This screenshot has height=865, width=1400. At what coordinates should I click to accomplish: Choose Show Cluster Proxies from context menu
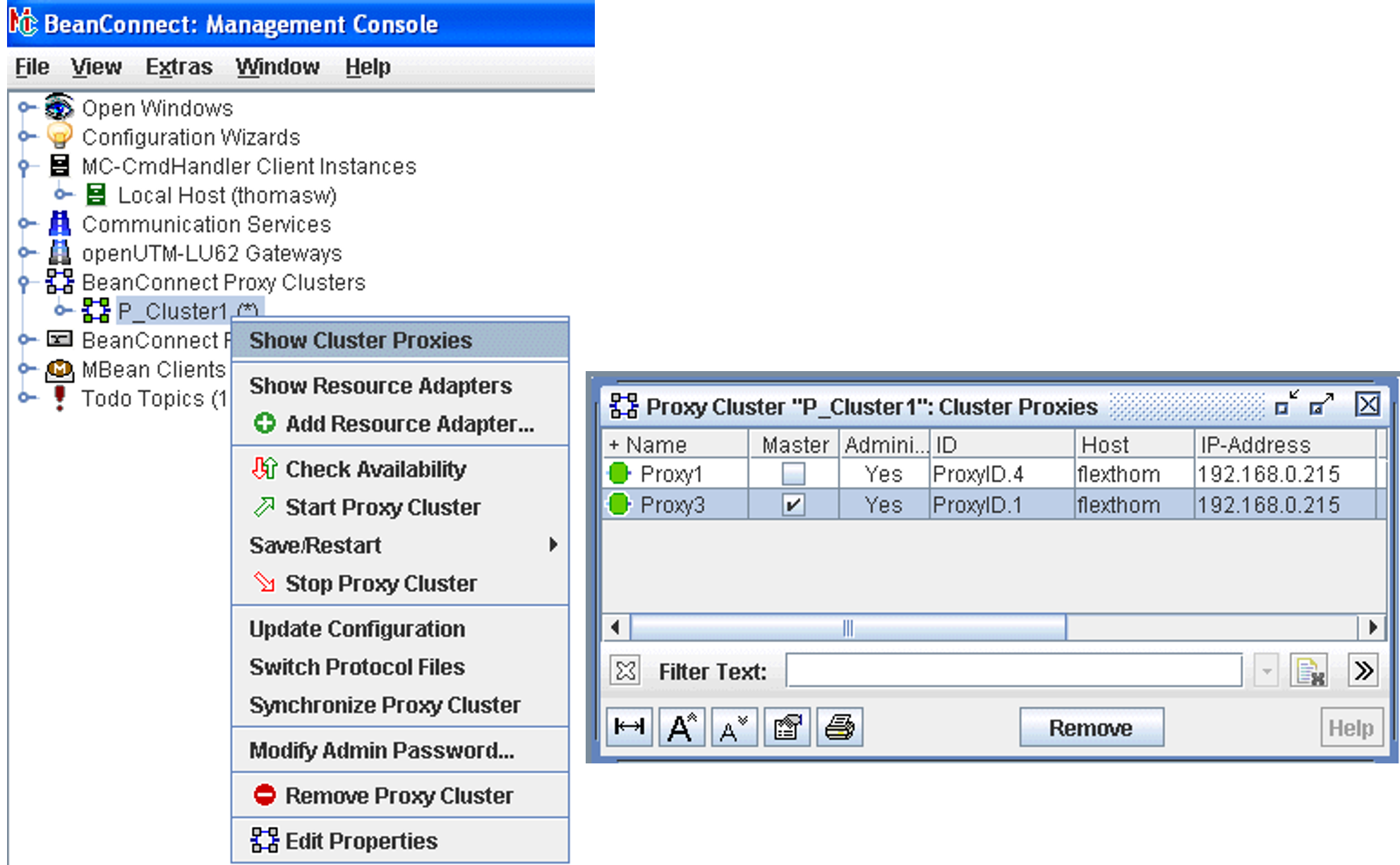click(400, 340)
